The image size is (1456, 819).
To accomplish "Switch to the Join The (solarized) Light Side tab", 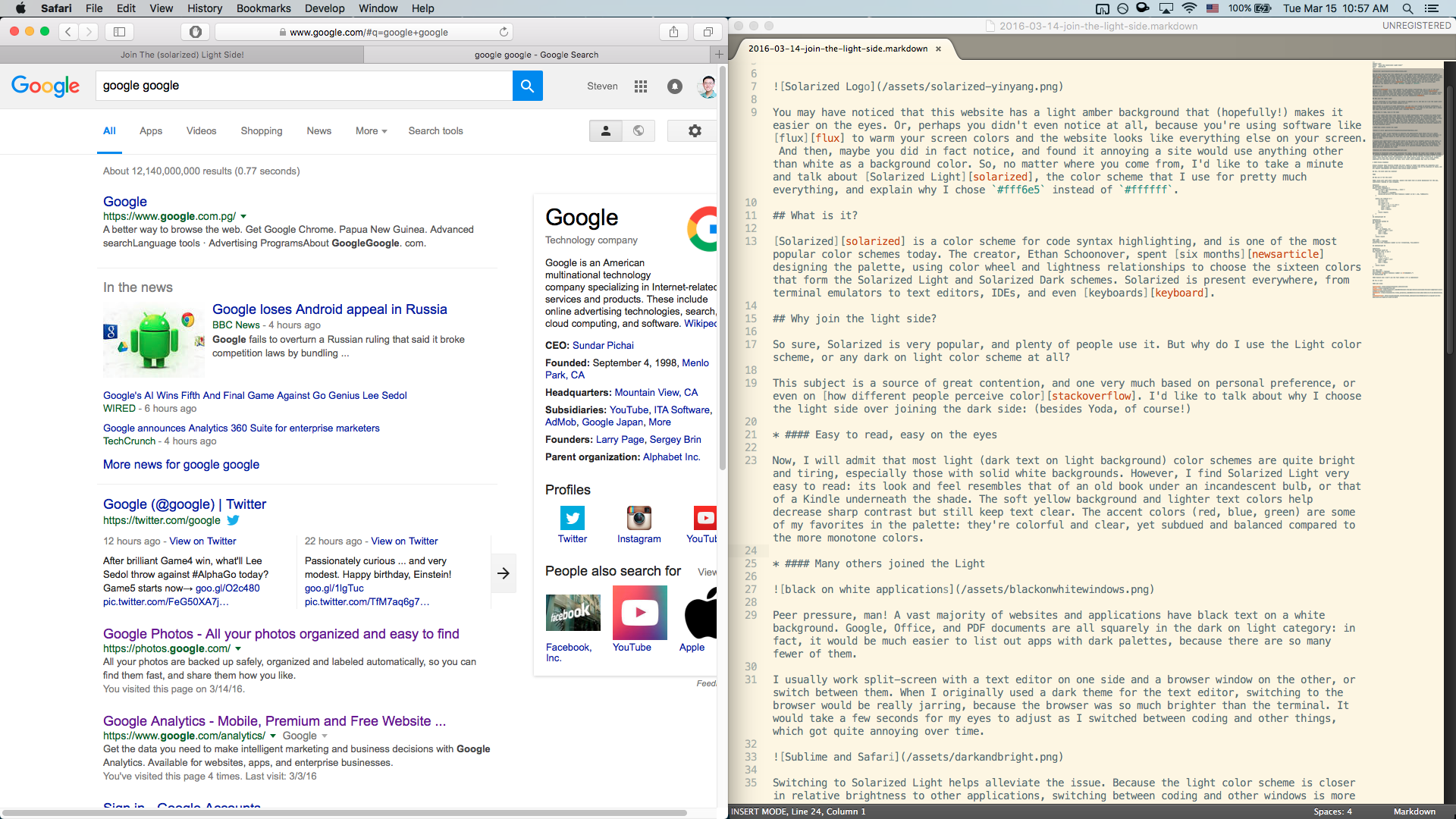I will 182,55.
